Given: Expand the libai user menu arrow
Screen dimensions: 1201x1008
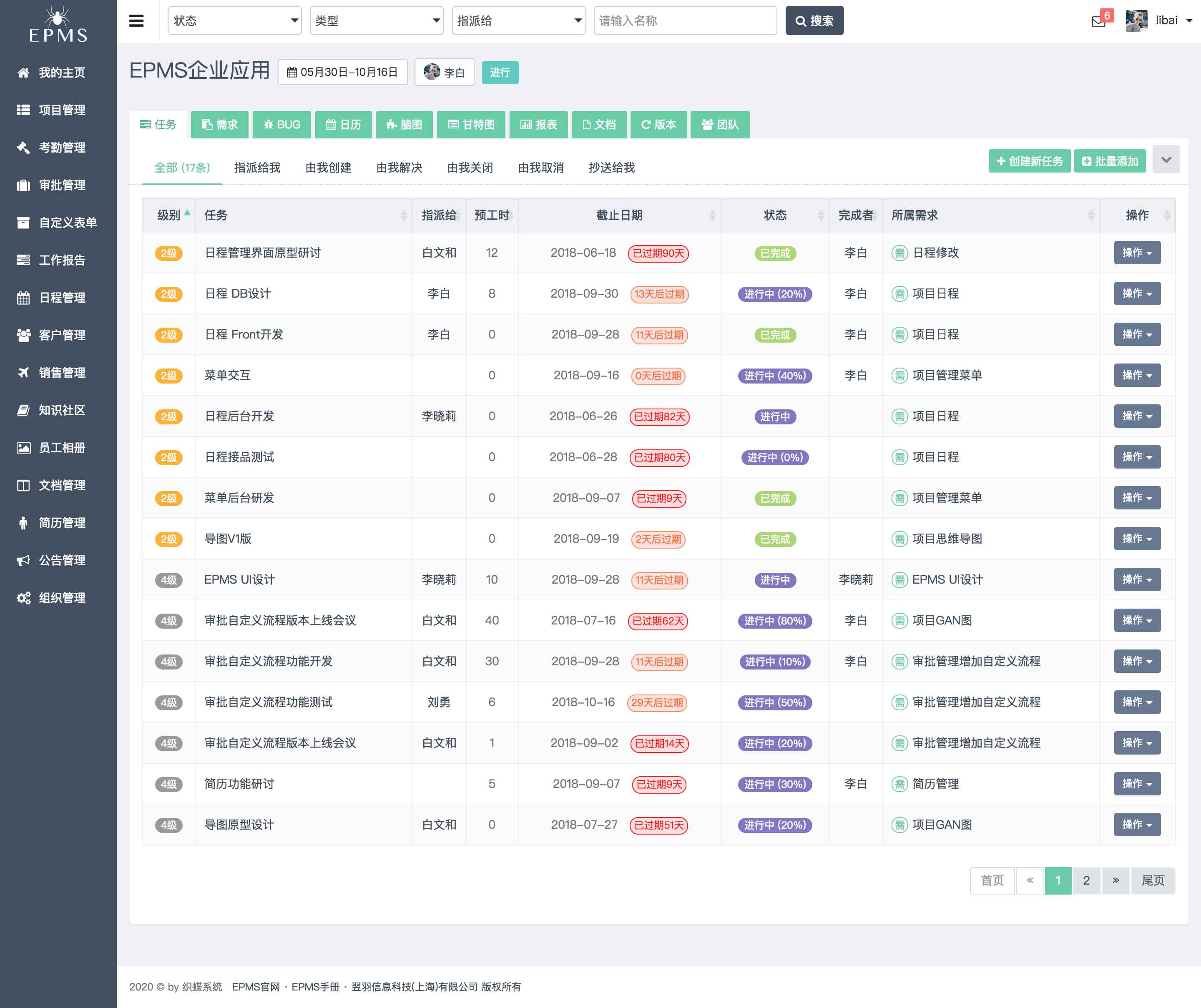Looking at the screenshot, I should pyautogui.click(x=1188, y=21).
